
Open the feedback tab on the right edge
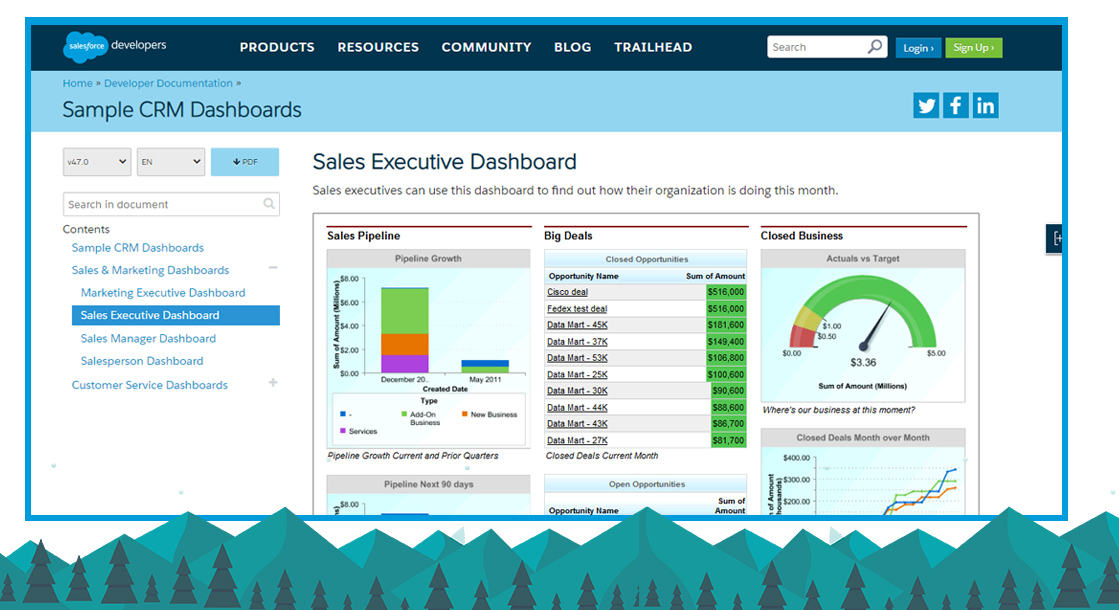click(x=1057, y=238)
